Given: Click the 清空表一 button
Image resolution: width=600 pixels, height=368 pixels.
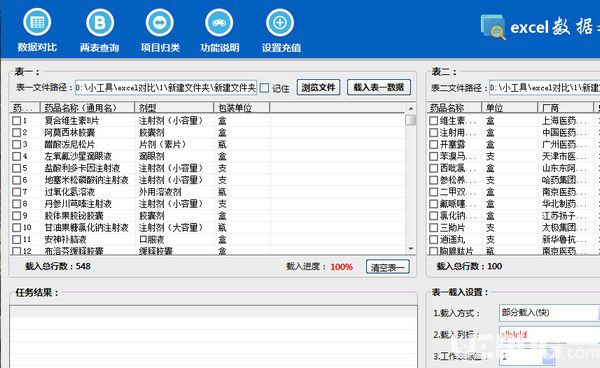Looking at the screenshot, I should pyautogui.click(x=387, y=267).
